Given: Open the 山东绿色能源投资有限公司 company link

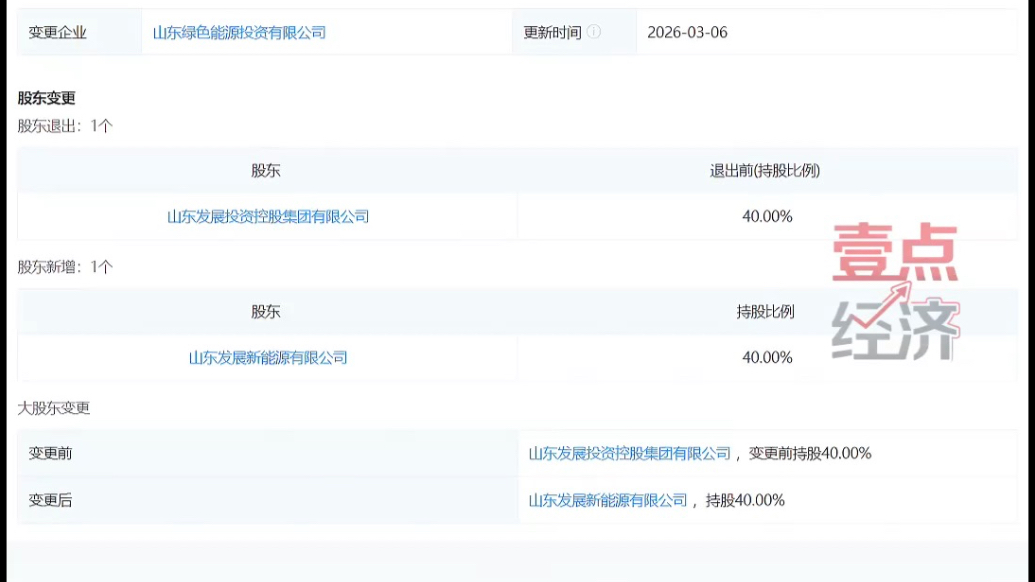Looking at the screenshot, I should 237,31.
